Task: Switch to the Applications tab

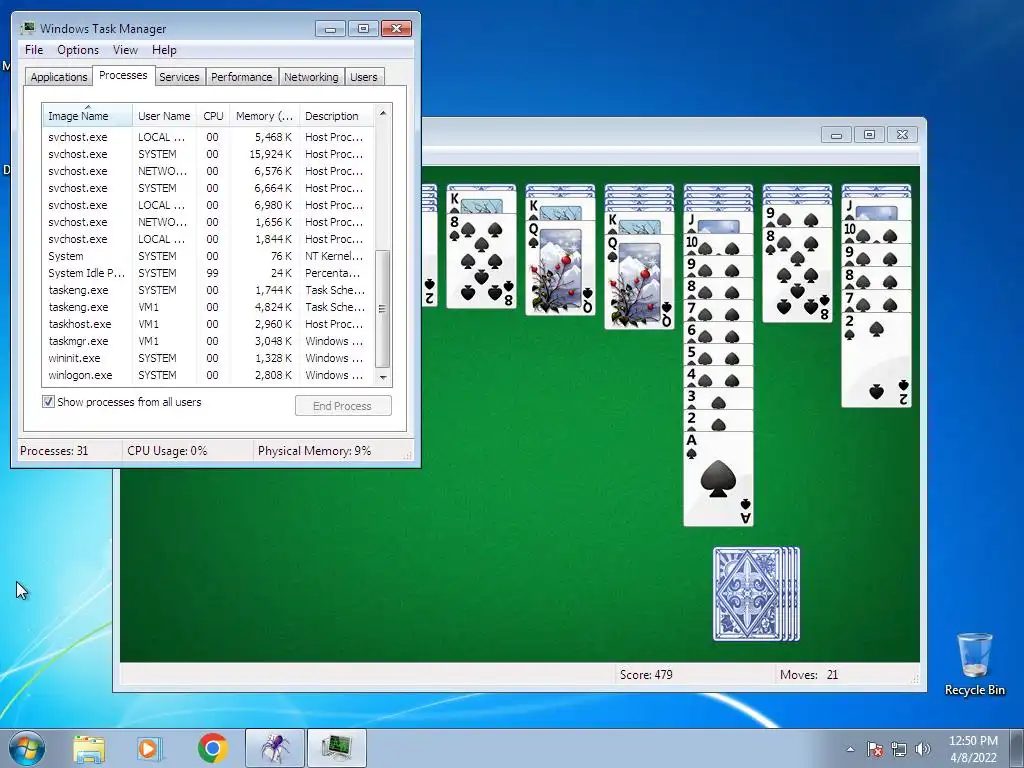Action: click(59, 77)
